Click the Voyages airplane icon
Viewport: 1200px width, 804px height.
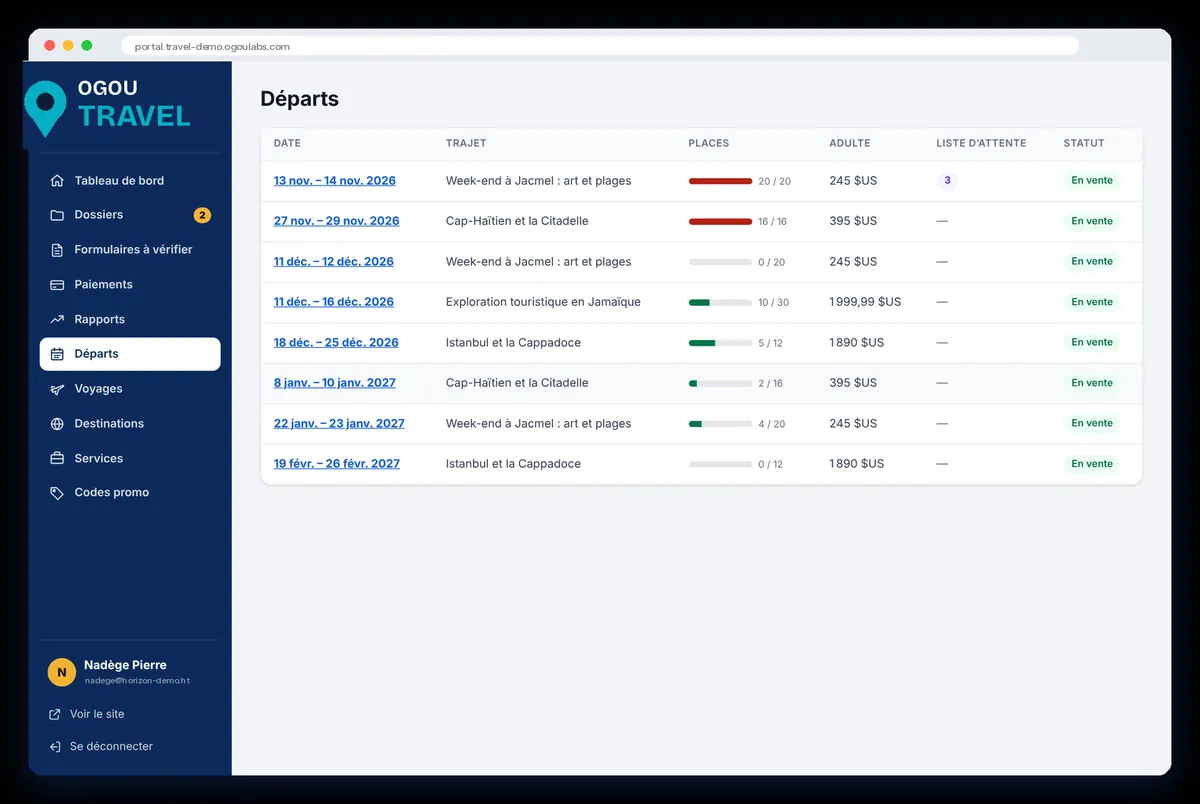coord(57,389)
